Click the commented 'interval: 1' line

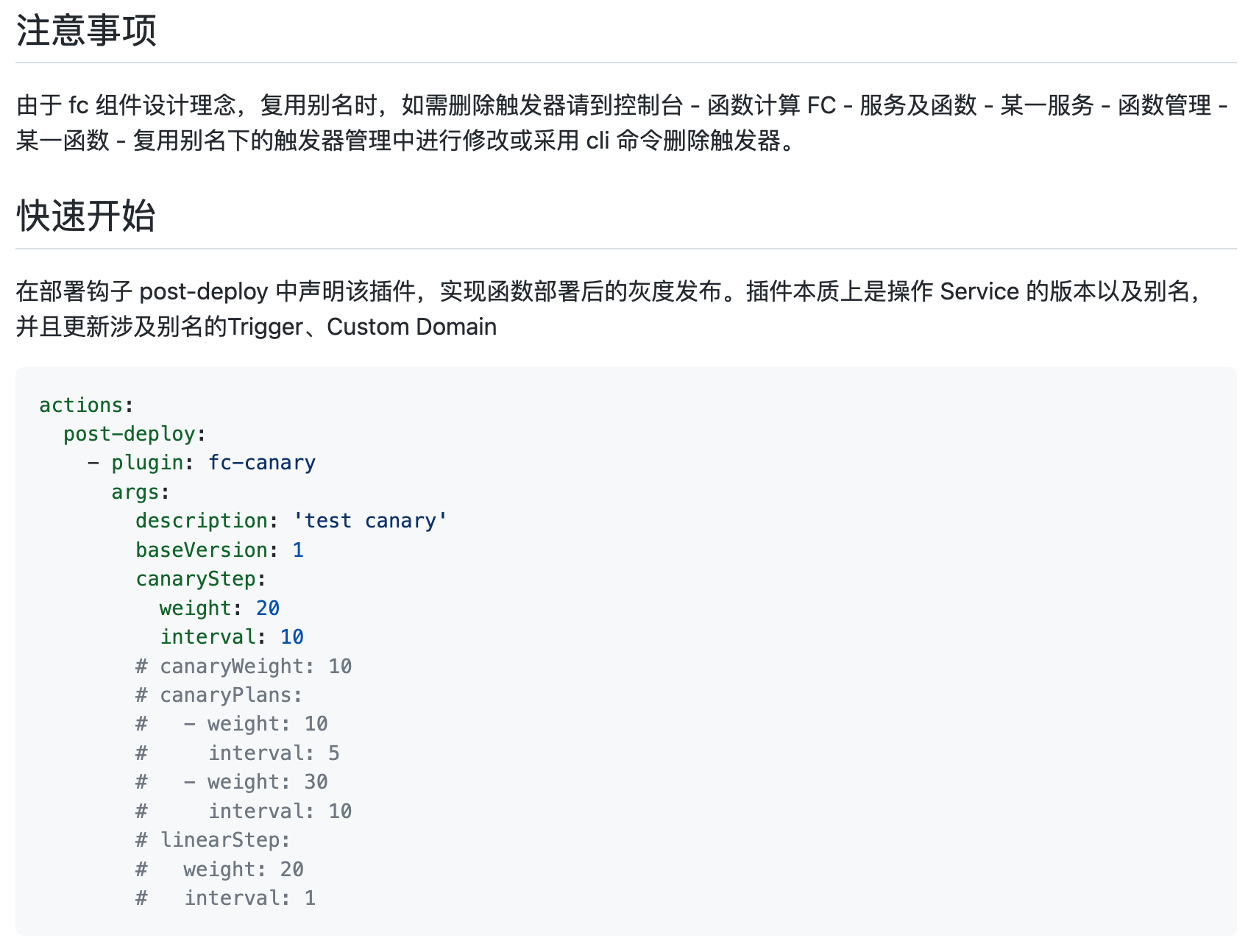point(249,898)
